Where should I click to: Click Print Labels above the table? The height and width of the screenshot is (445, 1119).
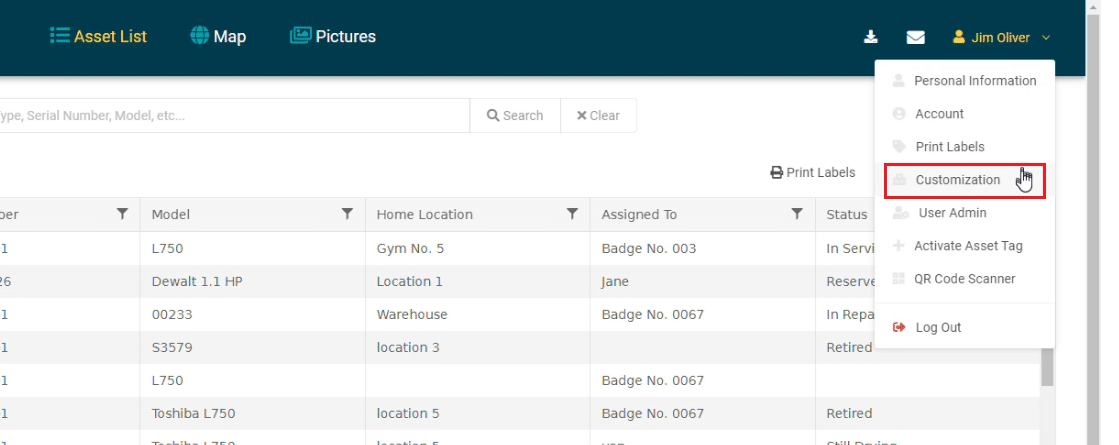pyautogui.click(x=812, y=172)
